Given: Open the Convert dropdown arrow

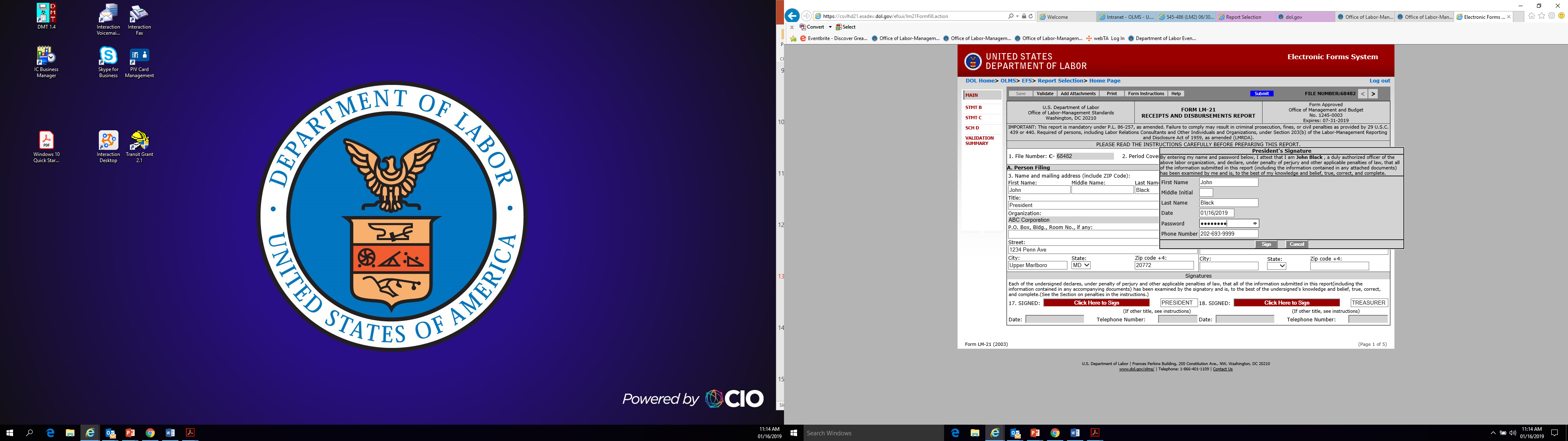Looking at the screenshot, I should click(830, 27).
